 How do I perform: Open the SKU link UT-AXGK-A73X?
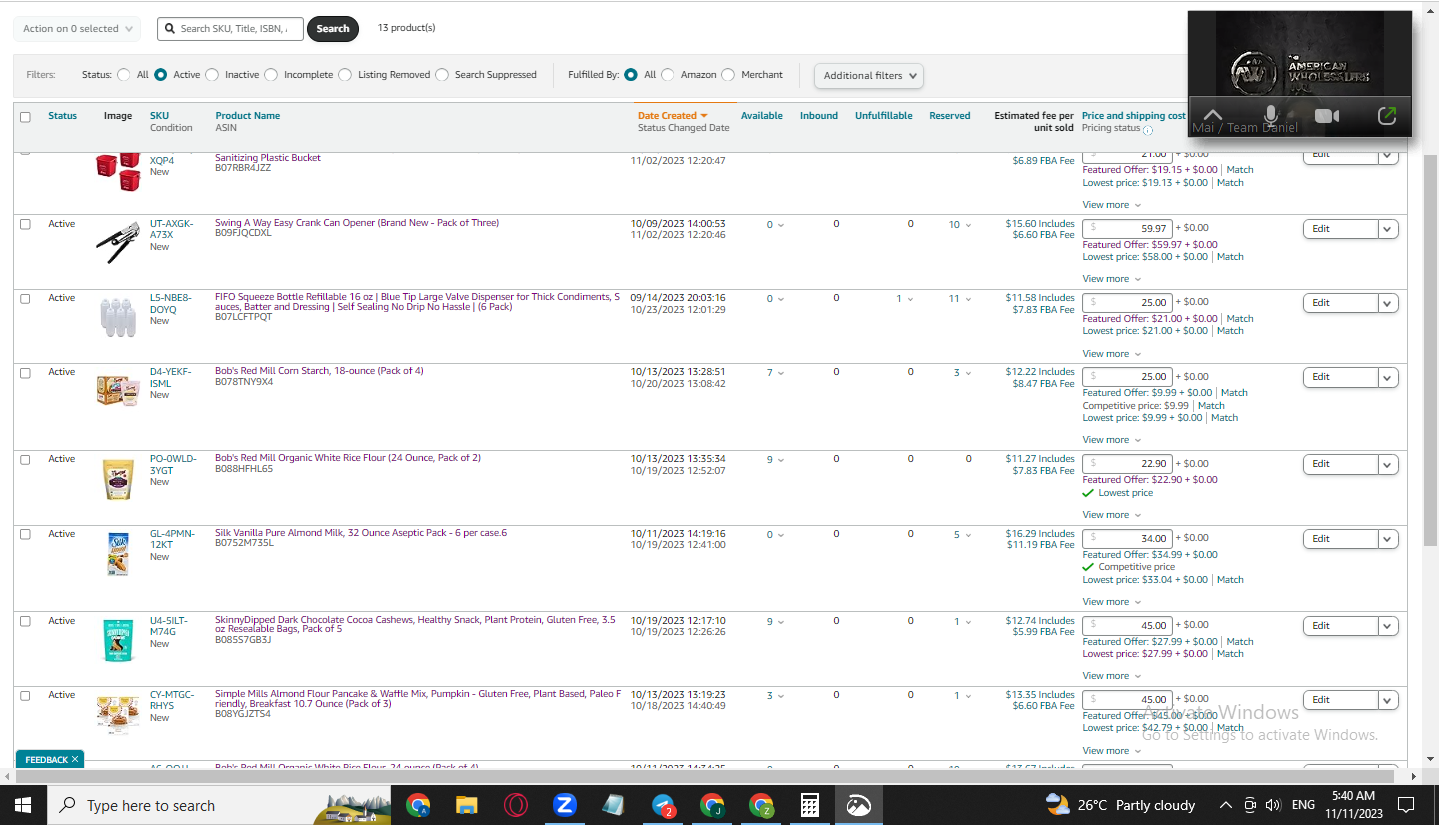coord(172,229)
